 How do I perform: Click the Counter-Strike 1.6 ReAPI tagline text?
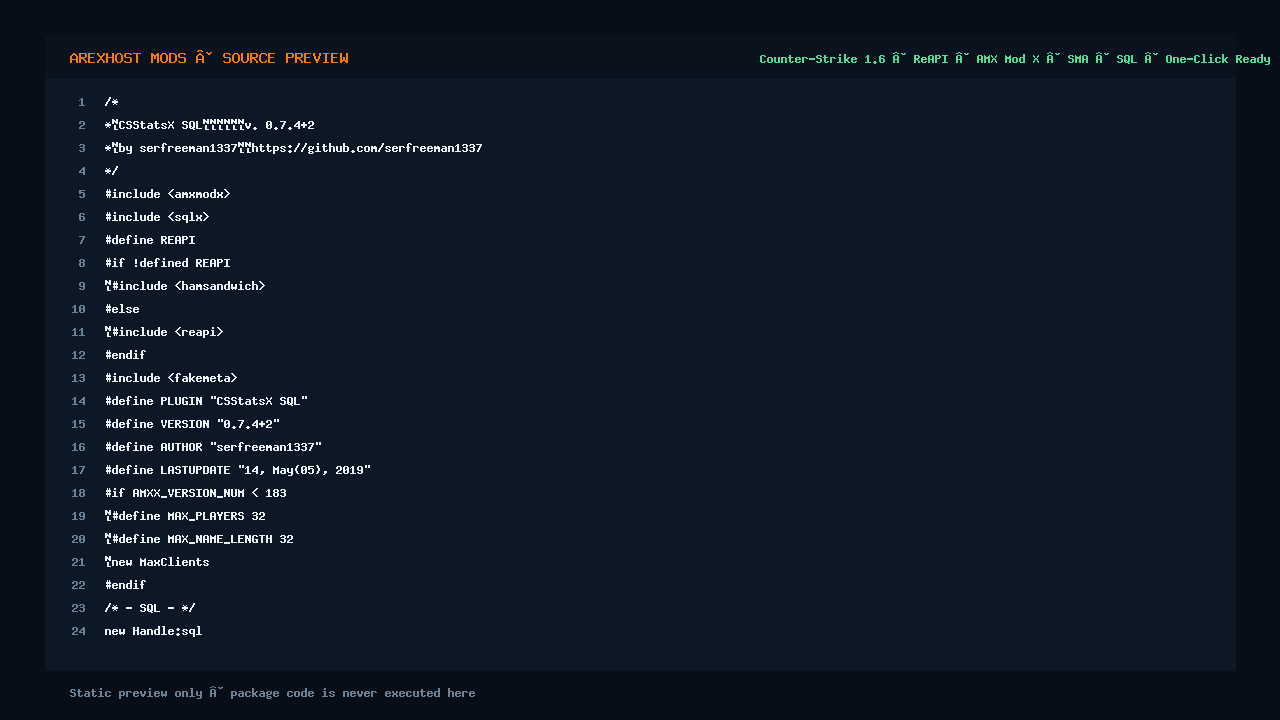pyautogui.click(x=1015, y=59)
